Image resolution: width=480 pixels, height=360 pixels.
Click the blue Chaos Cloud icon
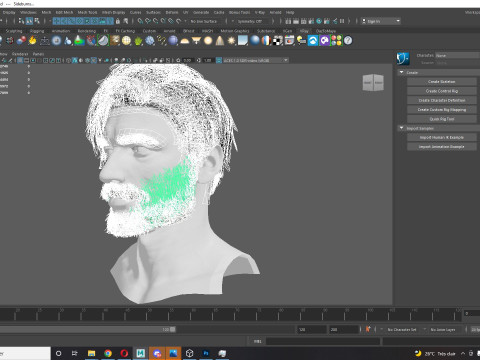pyautogui.click(x=313, y=41)
